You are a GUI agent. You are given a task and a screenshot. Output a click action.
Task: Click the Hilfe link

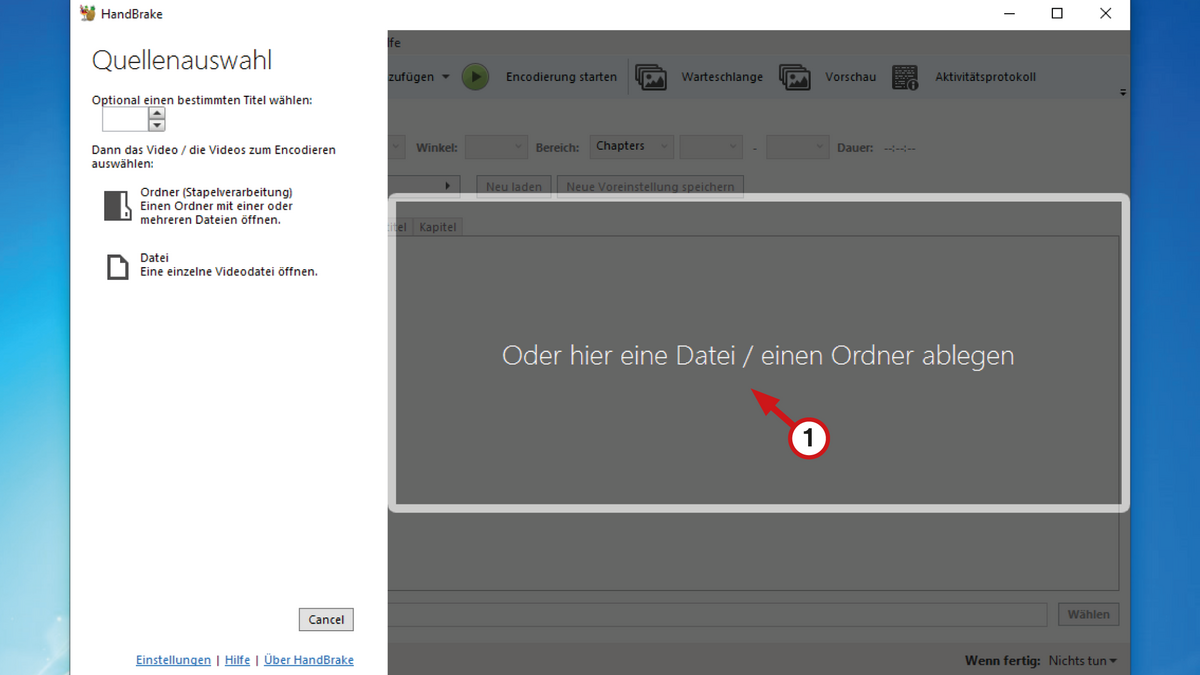click(x=237, y=660)
